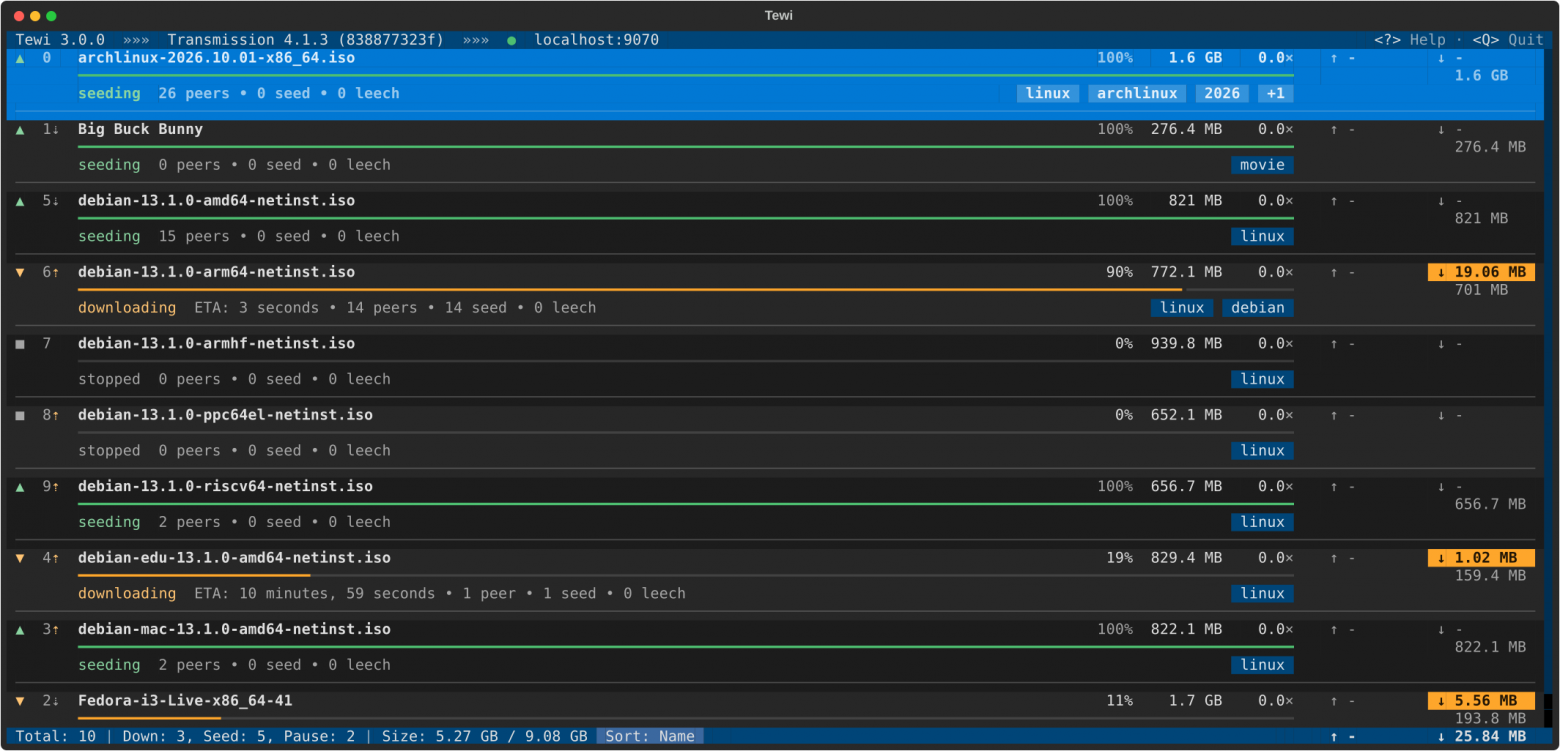Click the 2026 tag on the archlinux torrent

pyautogui.click(x=1222, y=93)
